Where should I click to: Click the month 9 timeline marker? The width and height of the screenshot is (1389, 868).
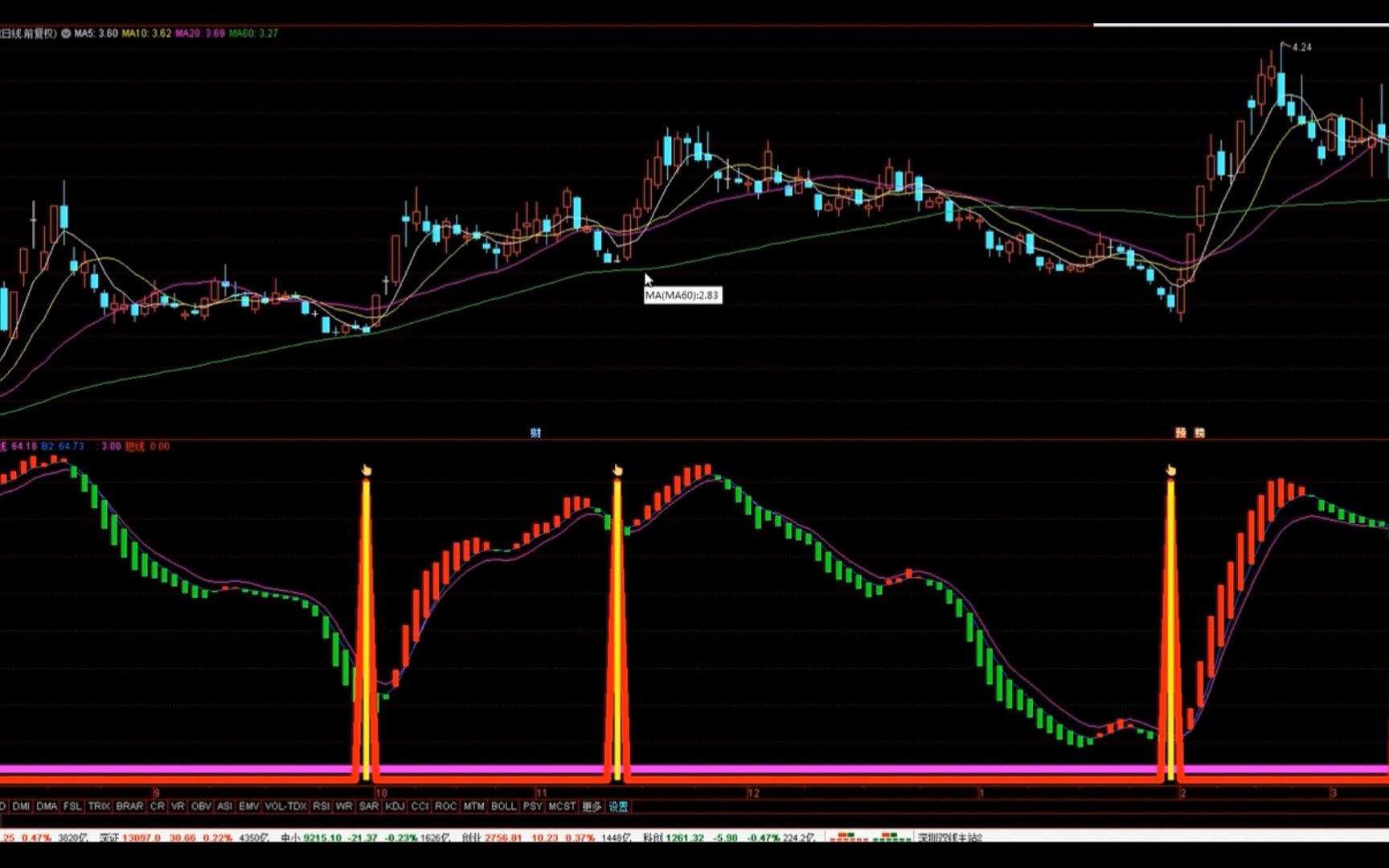[157, 793]
